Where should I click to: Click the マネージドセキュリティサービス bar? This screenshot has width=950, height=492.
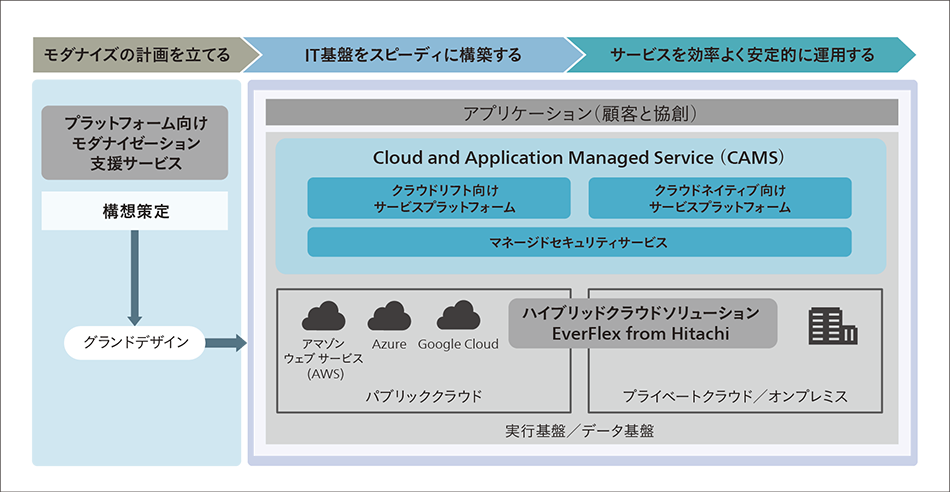579,242
